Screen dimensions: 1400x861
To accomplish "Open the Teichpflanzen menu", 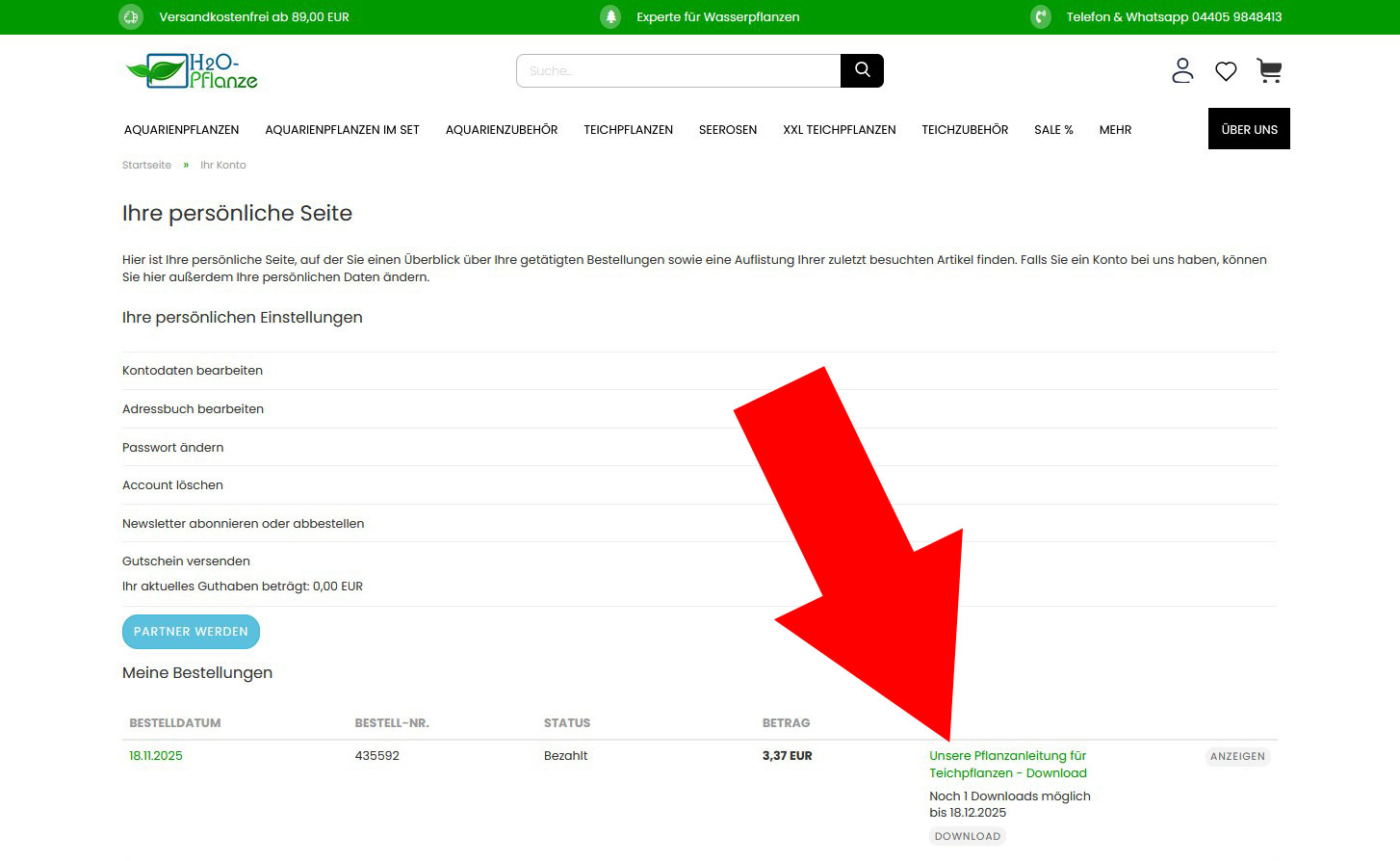I will pyautogui.click(x=628, y=130).
